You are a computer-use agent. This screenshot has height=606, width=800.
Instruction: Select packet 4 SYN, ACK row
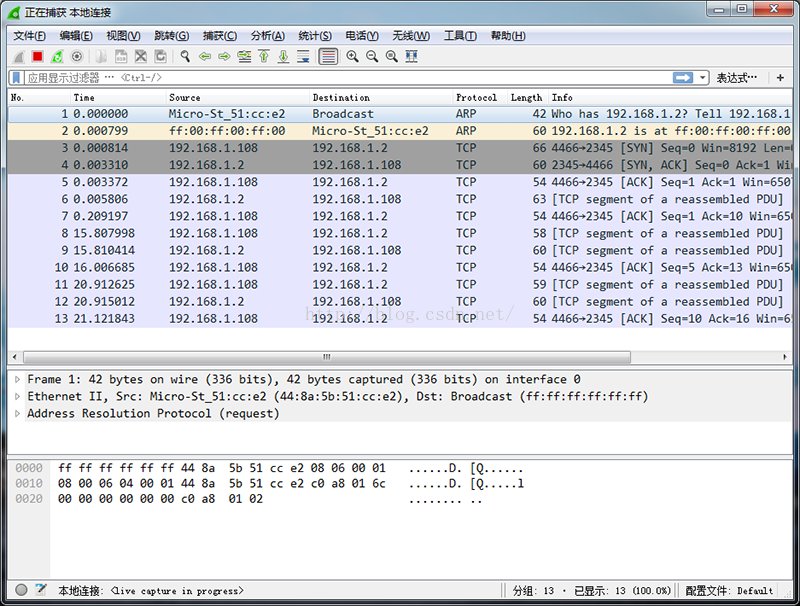(400, 165)
